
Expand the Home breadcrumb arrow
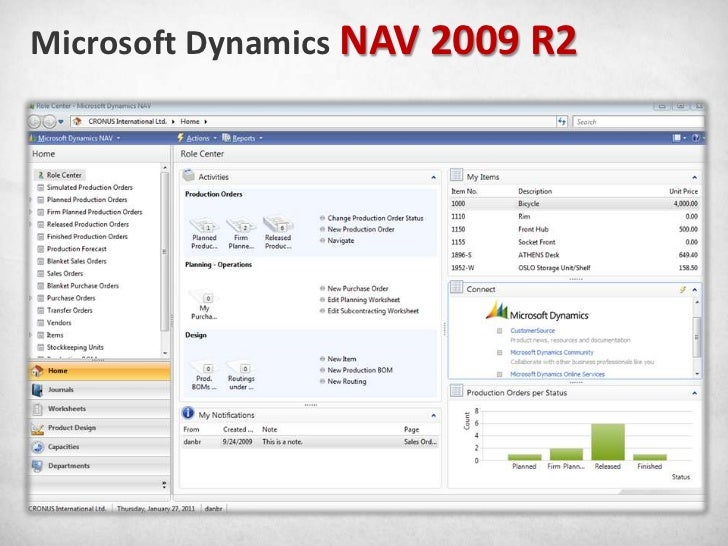pyautogui.click(x=206, y=122)
